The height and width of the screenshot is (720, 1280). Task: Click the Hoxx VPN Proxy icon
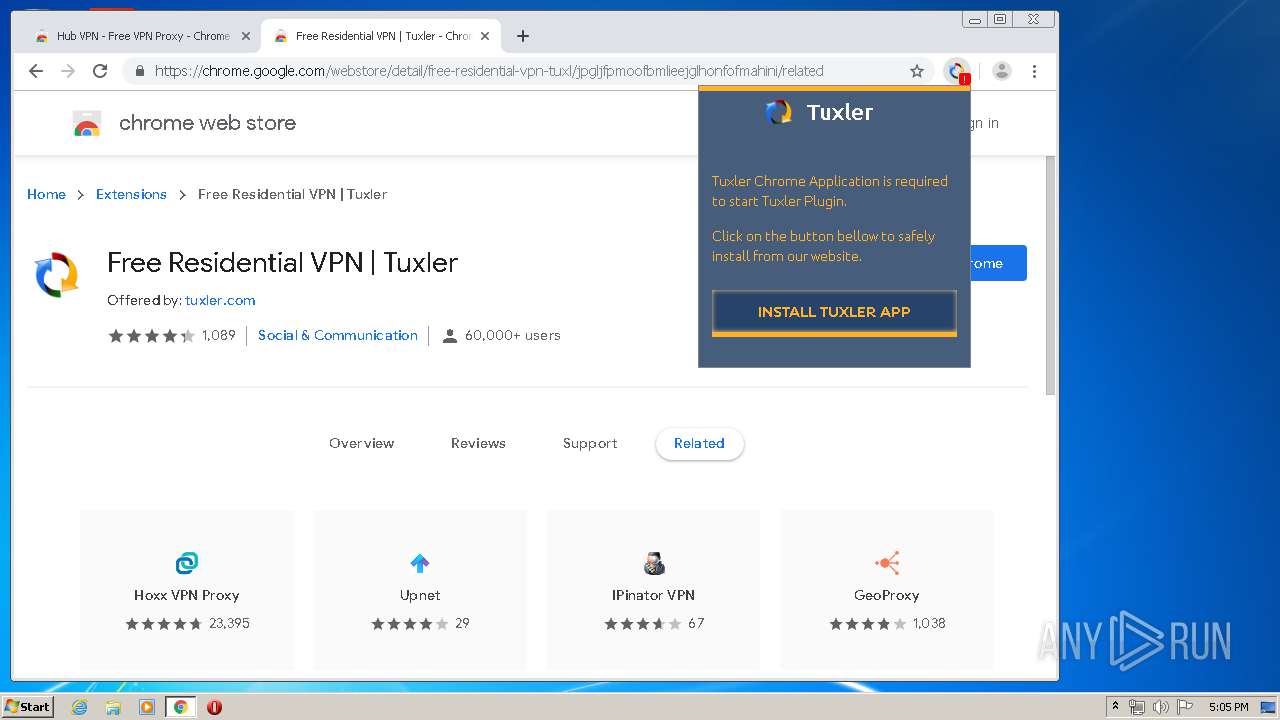point(187,563)
